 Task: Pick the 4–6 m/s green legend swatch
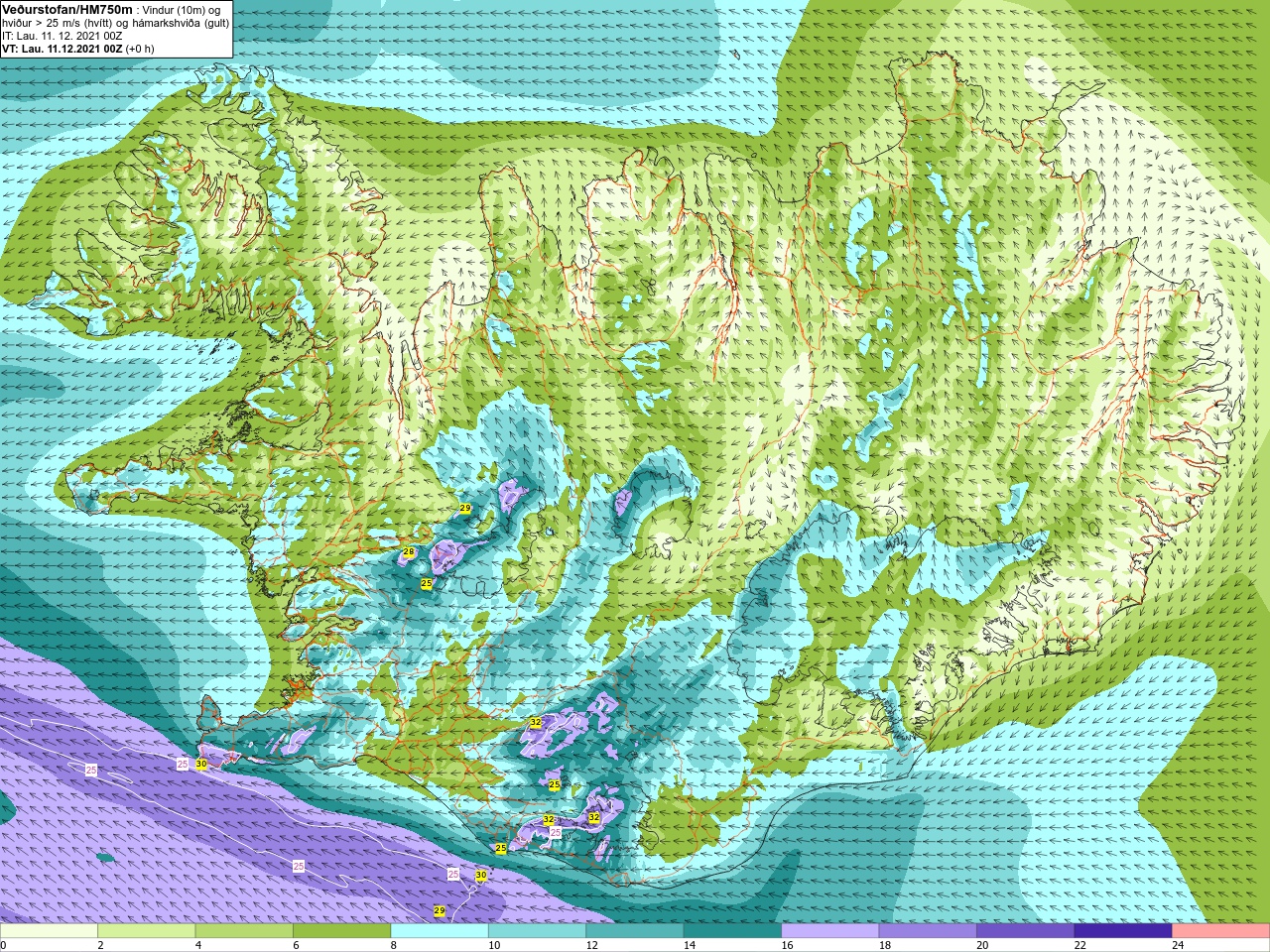244,931
